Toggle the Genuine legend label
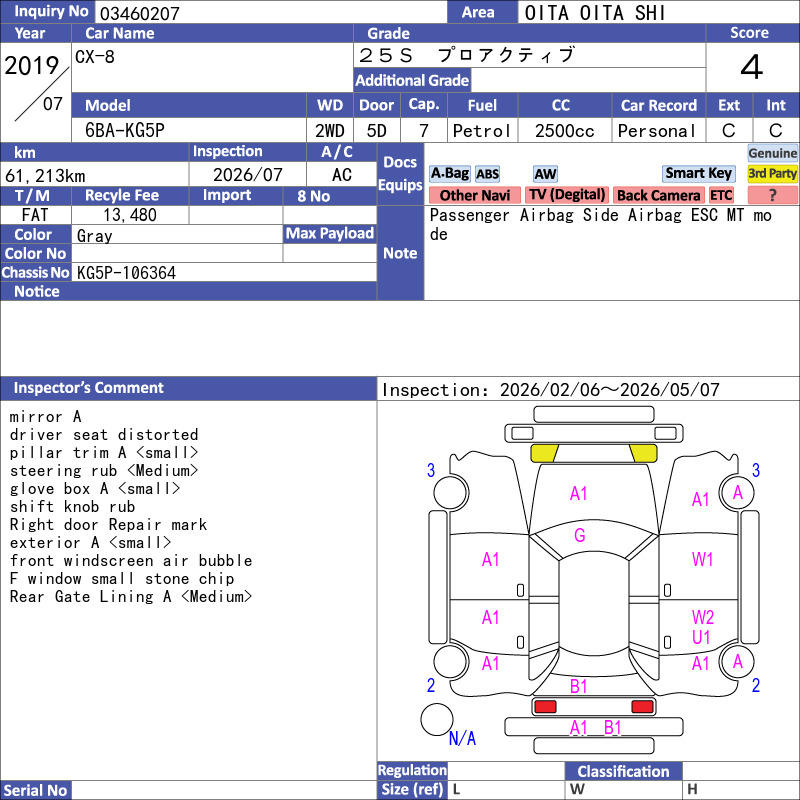 [772, 153]
